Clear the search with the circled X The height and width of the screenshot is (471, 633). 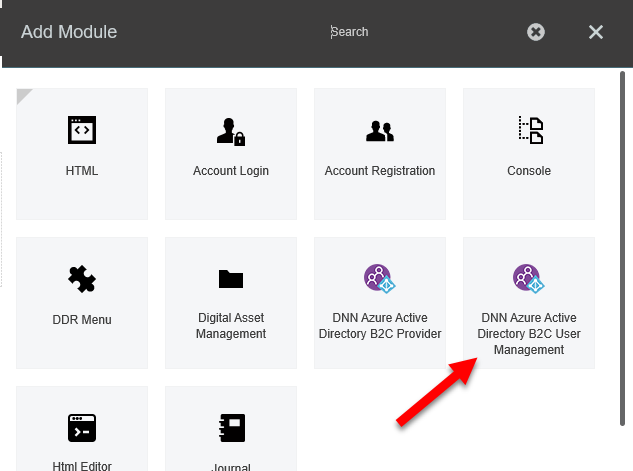[536, 32]
